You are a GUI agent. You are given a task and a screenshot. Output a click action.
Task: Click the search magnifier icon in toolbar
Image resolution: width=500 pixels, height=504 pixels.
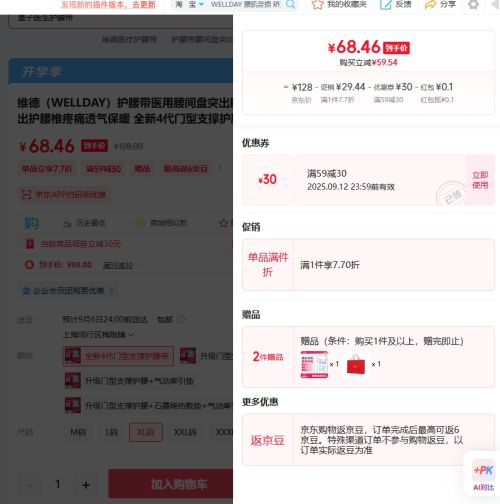pyautogui.click(x=291, y=4)
